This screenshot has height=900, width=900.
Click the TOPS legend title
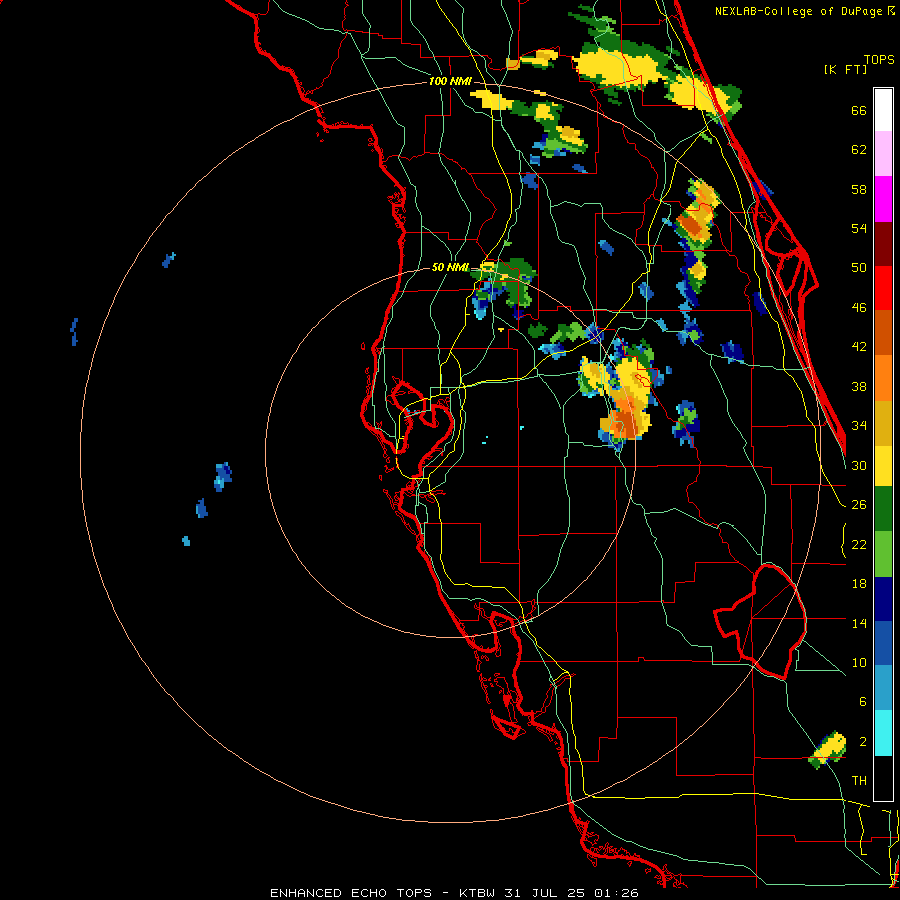(x=879, y=59)
